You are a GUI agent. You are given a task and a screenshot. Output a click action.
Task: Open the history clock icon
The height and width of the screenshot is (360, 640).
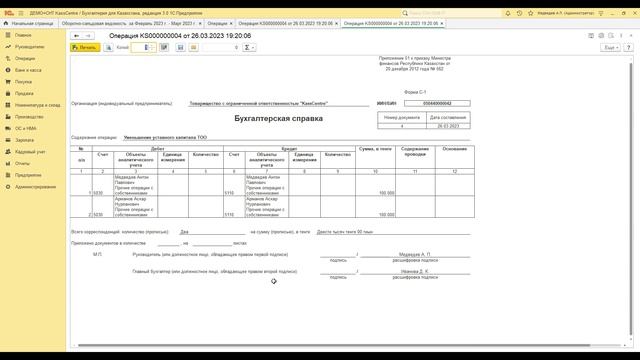pyautogui.click(x=519, y=13)
